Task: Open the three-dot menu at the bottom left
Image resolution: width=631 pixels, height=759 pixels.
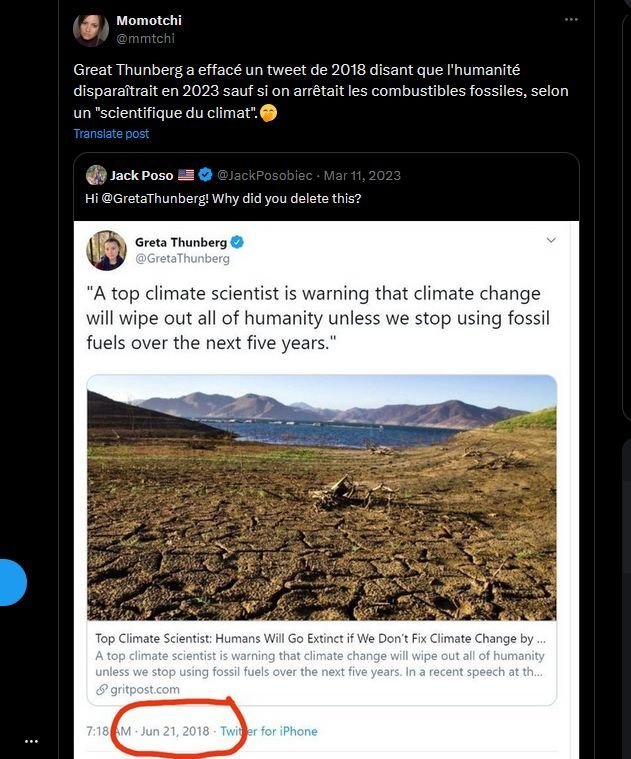Action: click(31, 741)
